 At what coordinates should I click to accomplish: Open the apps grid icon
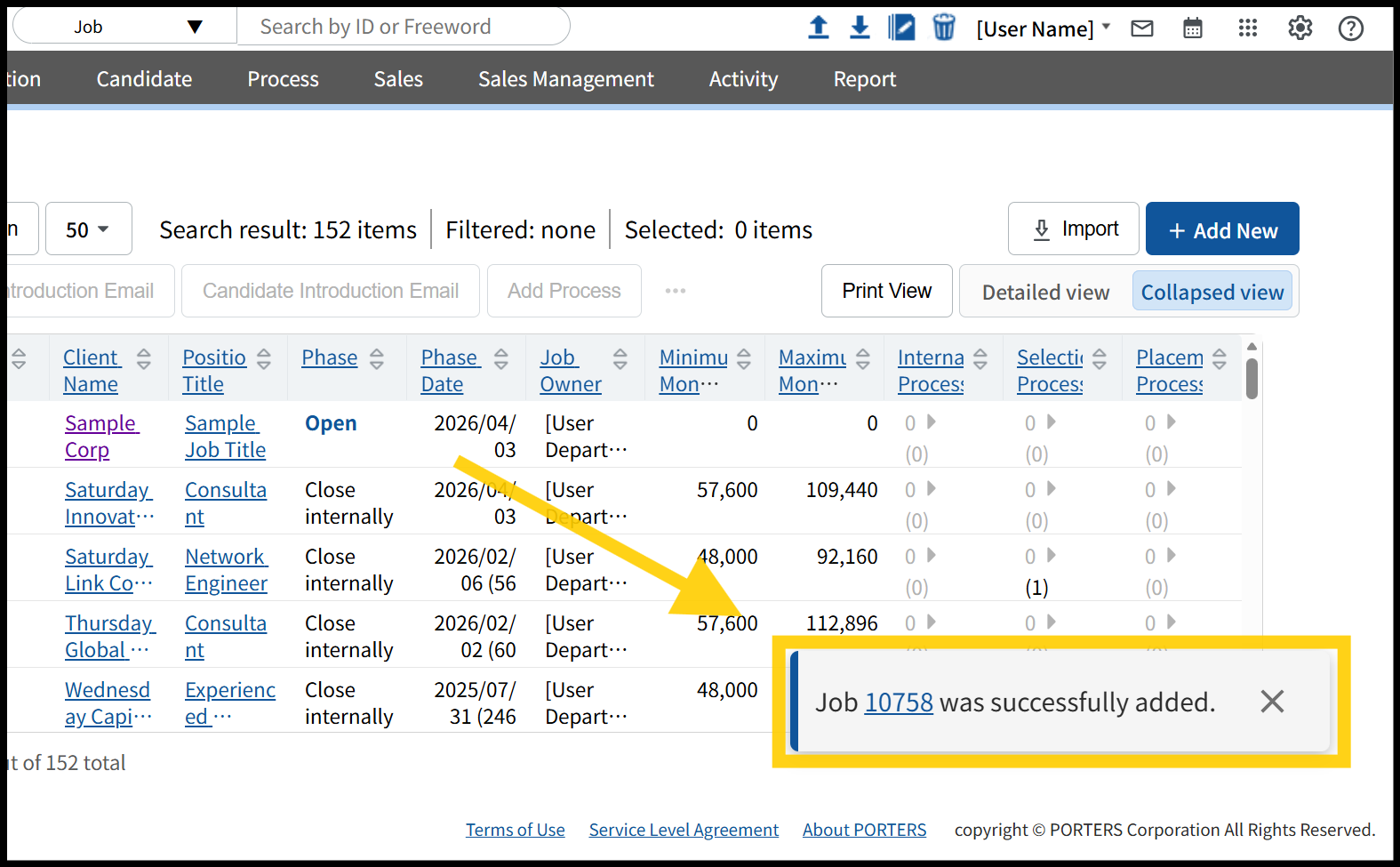point(1247,28)
